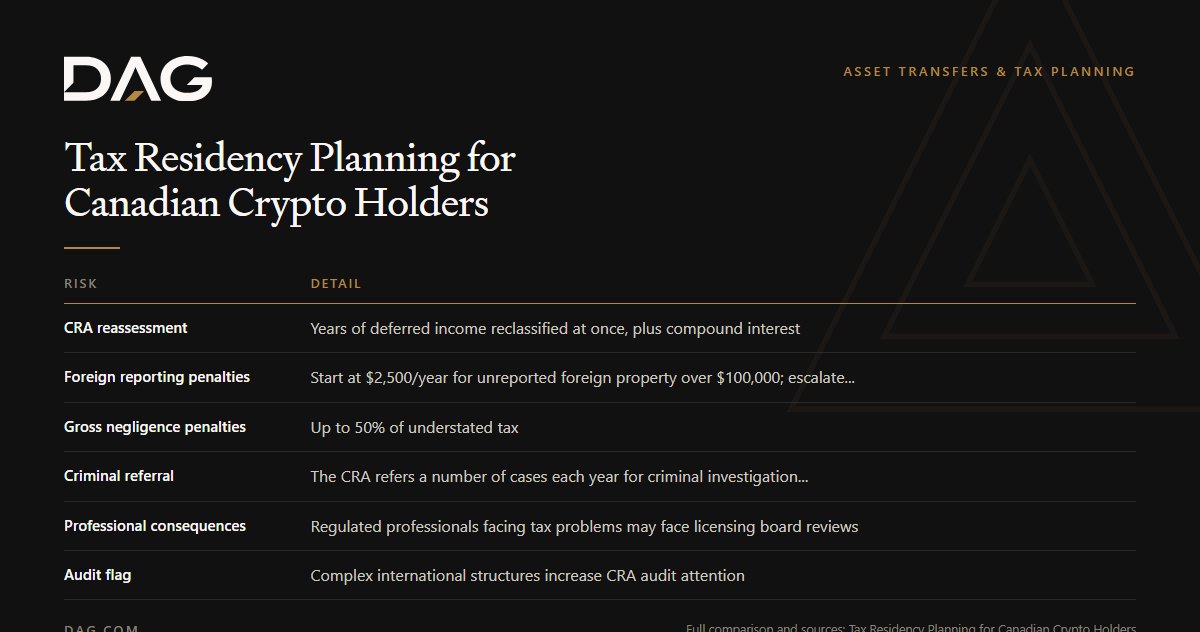Click the Professional consequences row label
The width and height of the screenshot is (1200, 632).
pos(155,526)
